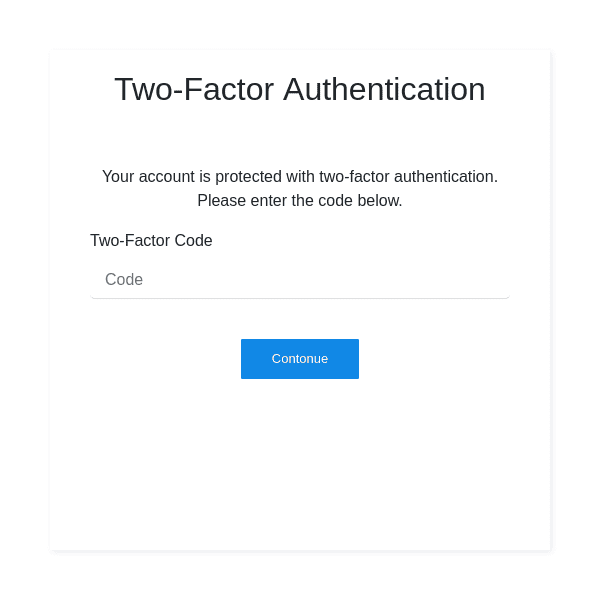Focus the Code input field
600x600 pixels.
(300, 280)
